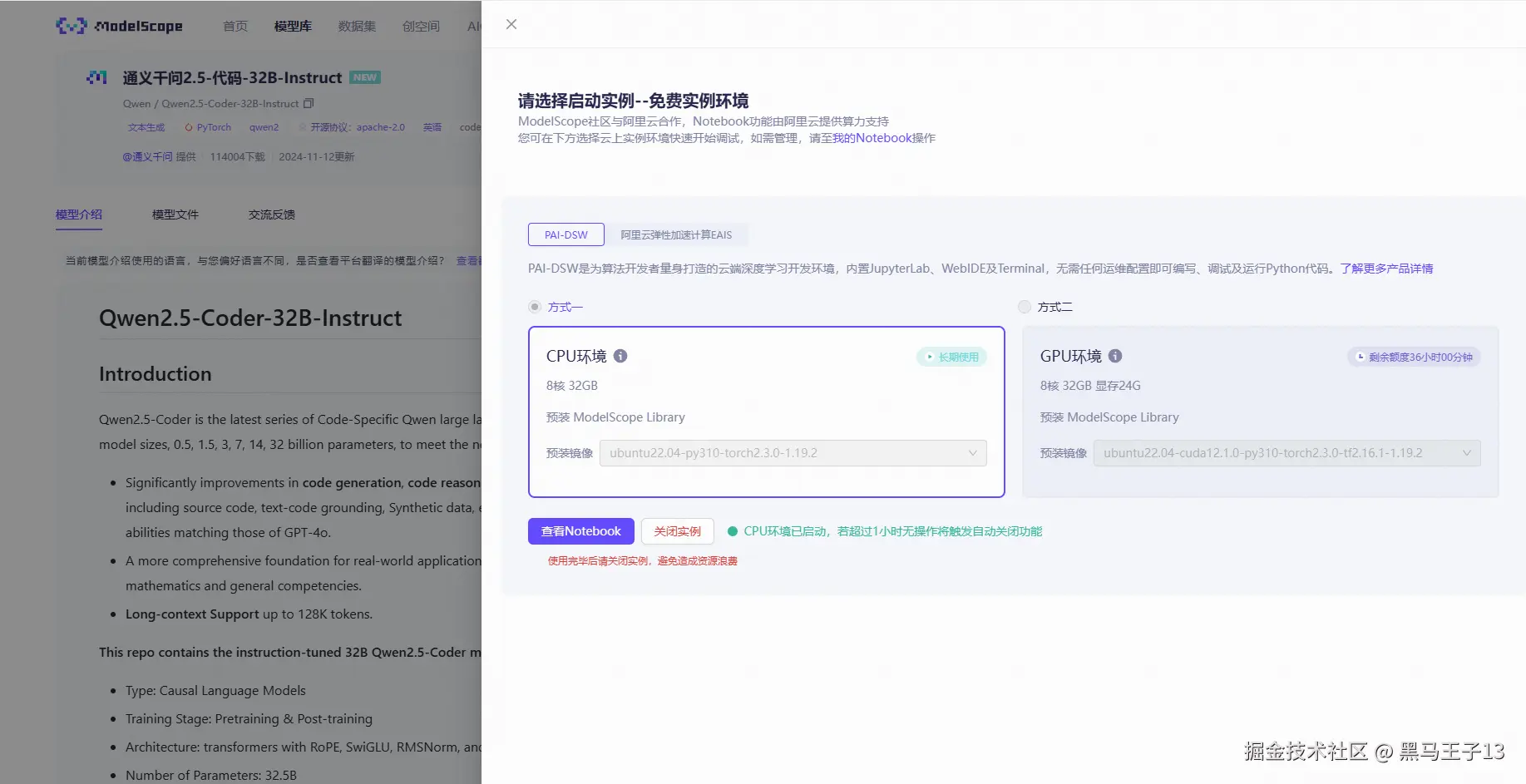Open the 数据集 nav item

[x=357, y=26]
